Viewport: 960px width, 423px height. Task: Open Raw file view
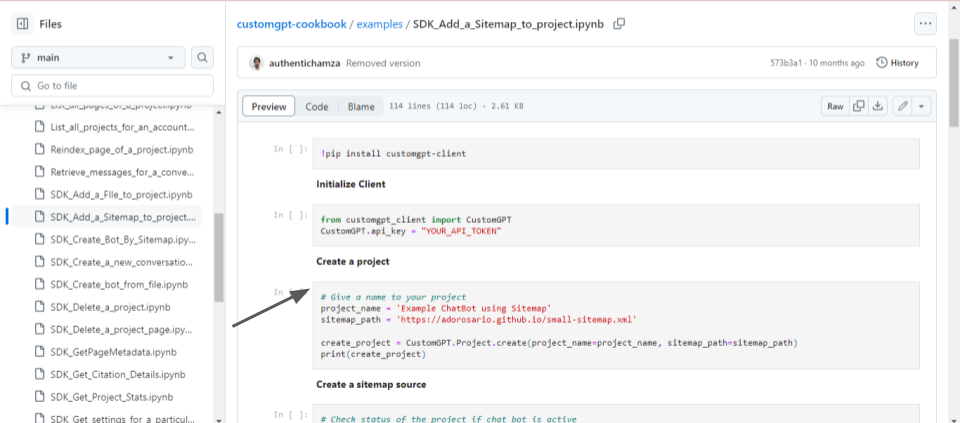tap(835, 106)
